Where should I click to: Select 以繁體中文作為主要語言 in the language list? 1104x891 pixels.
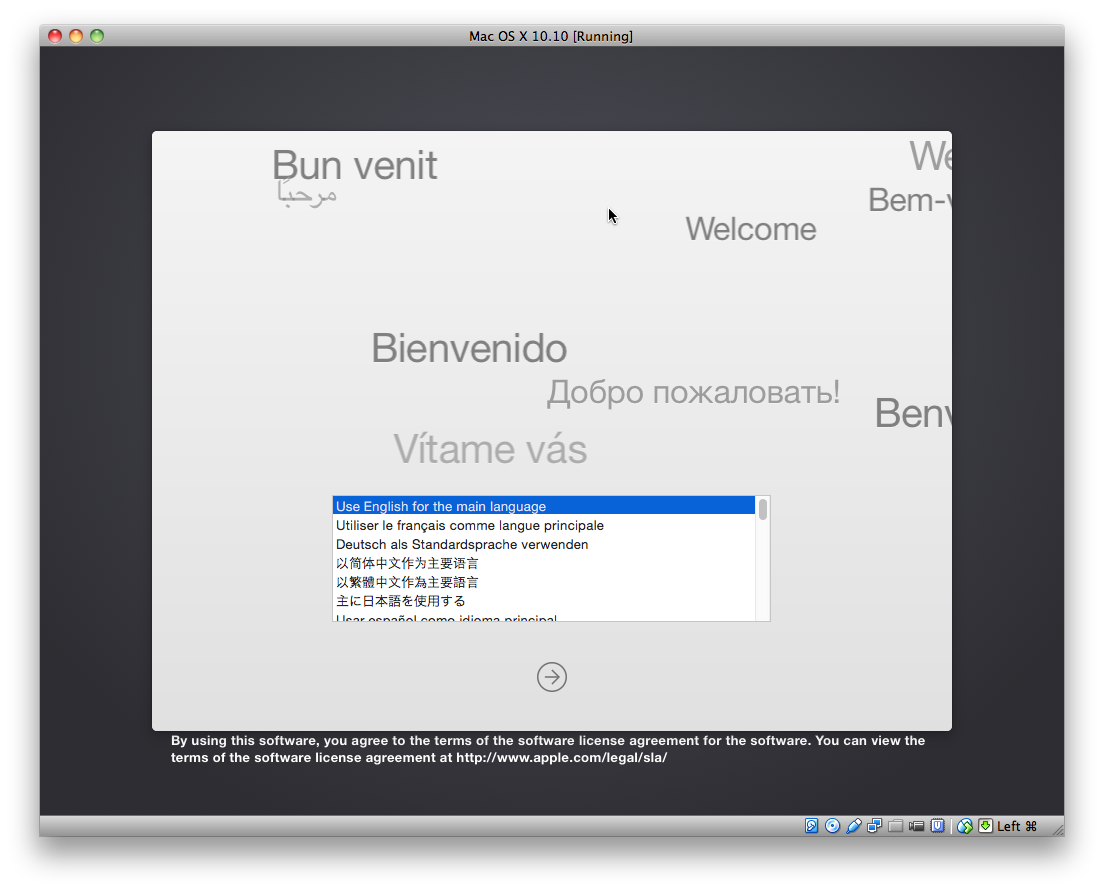click(544, 582)
